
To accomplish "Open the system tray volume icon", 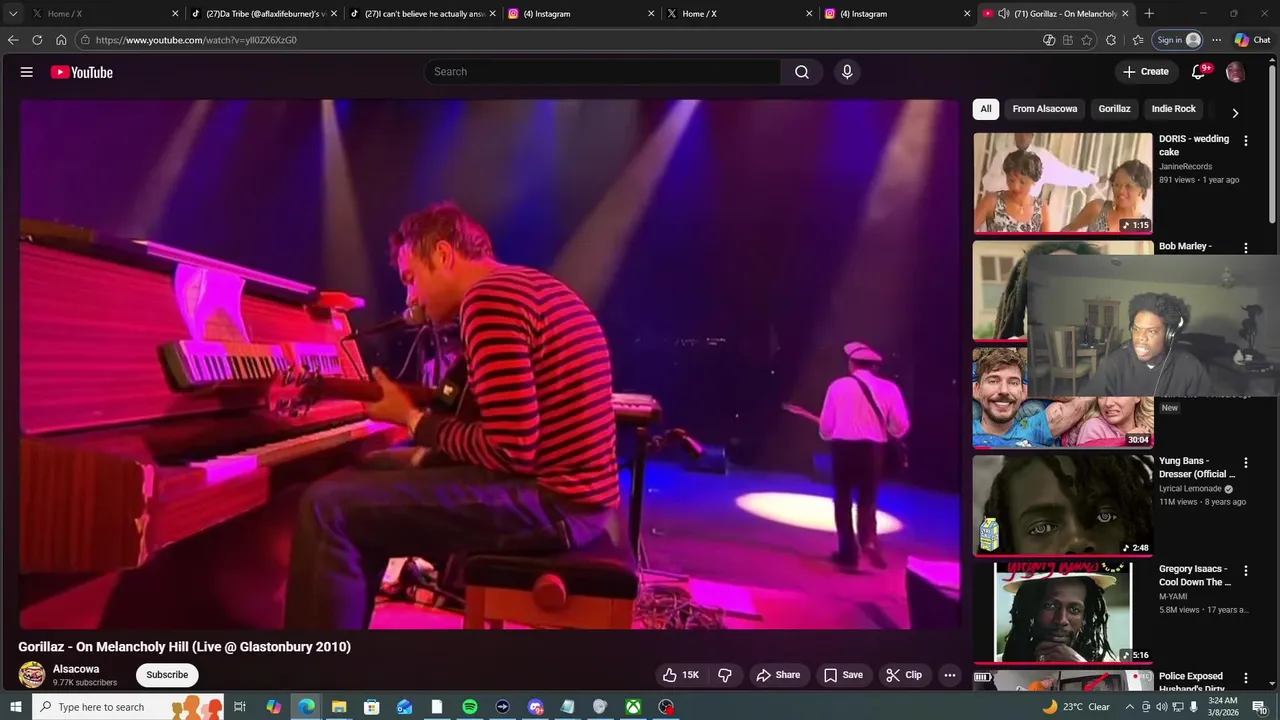I will 1161,707.
